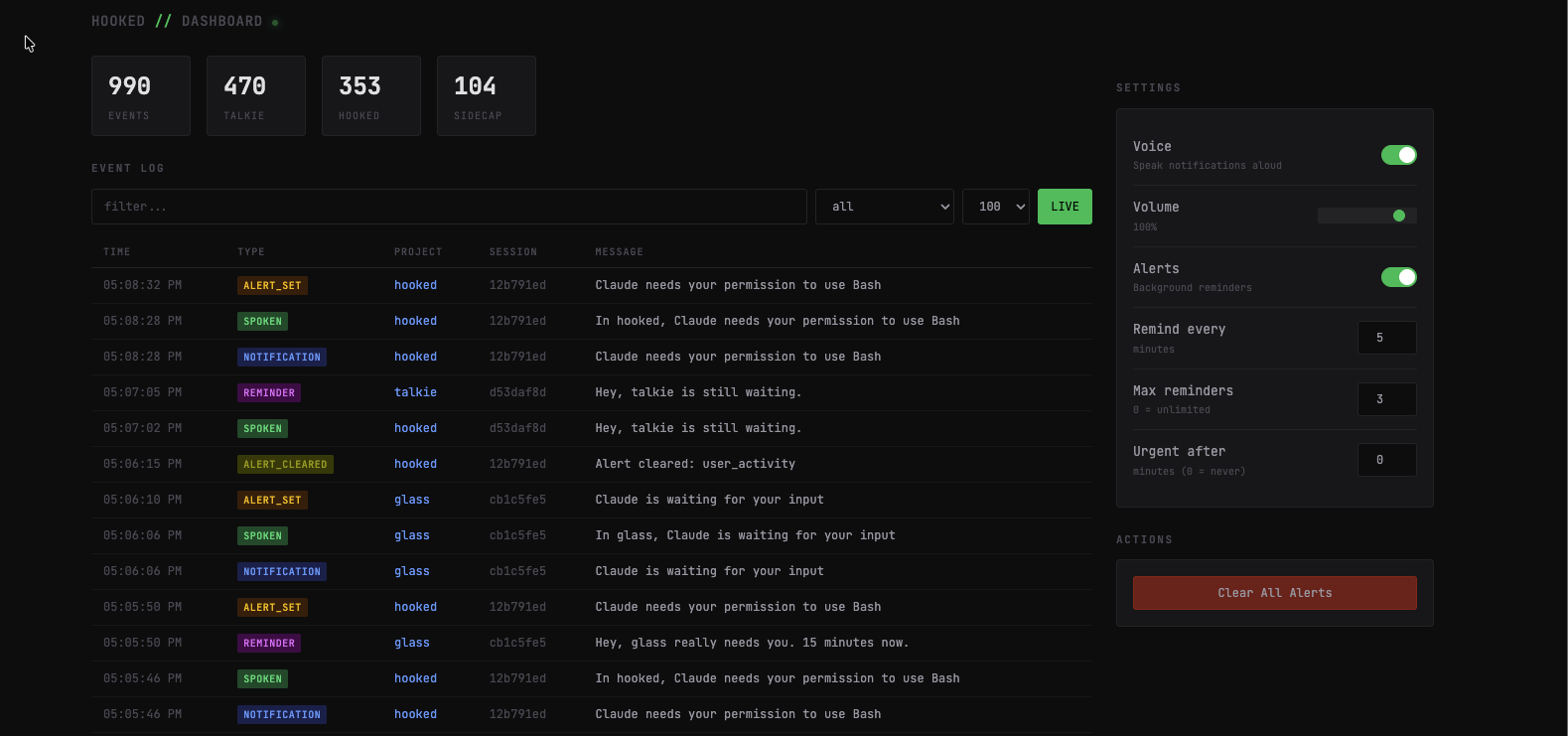Viewport: 1568px width, 736px height.
Task: Click the Remind every minutes field
Action: (x=1386, y=338)
